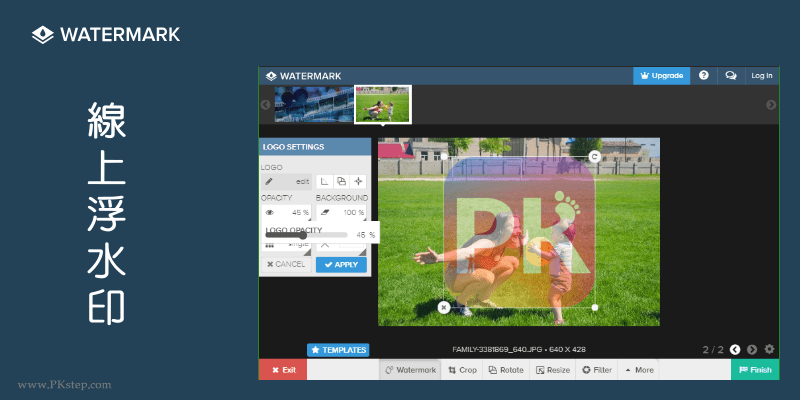
Task: Open the background 100 % setting
Action: pyautogui.click(x=341, y=212)
